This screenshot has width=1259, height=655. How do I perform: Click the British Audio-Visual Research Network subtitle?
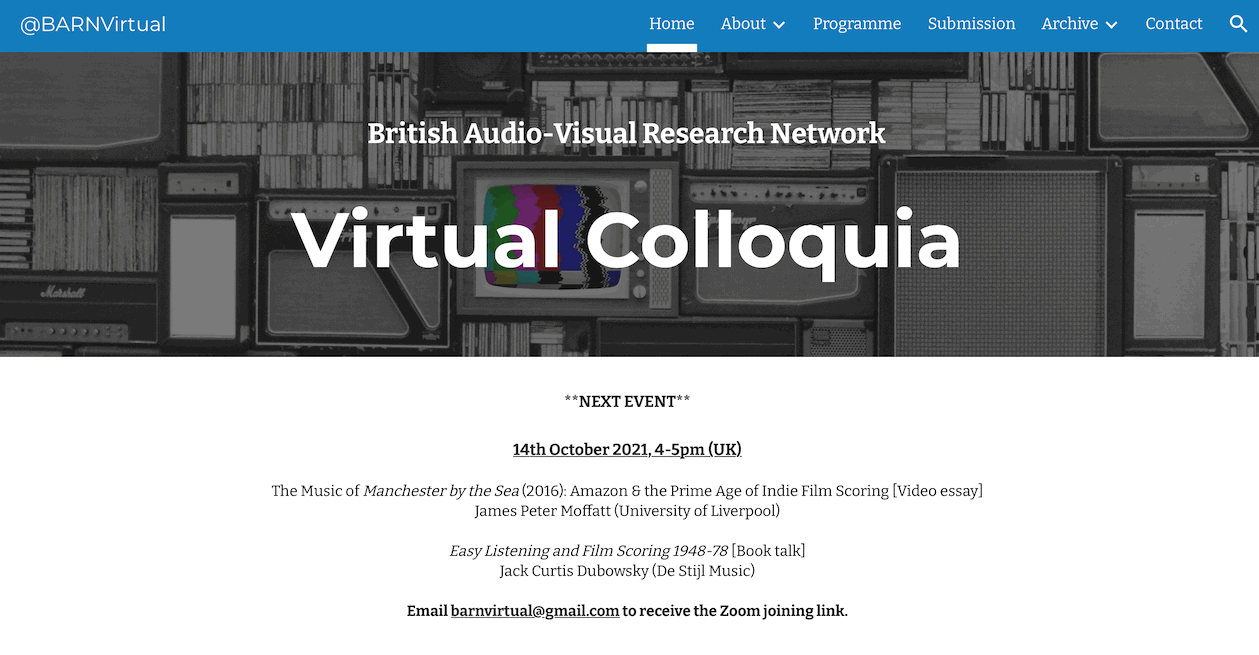pyautogui.click(x=627, y=133)
